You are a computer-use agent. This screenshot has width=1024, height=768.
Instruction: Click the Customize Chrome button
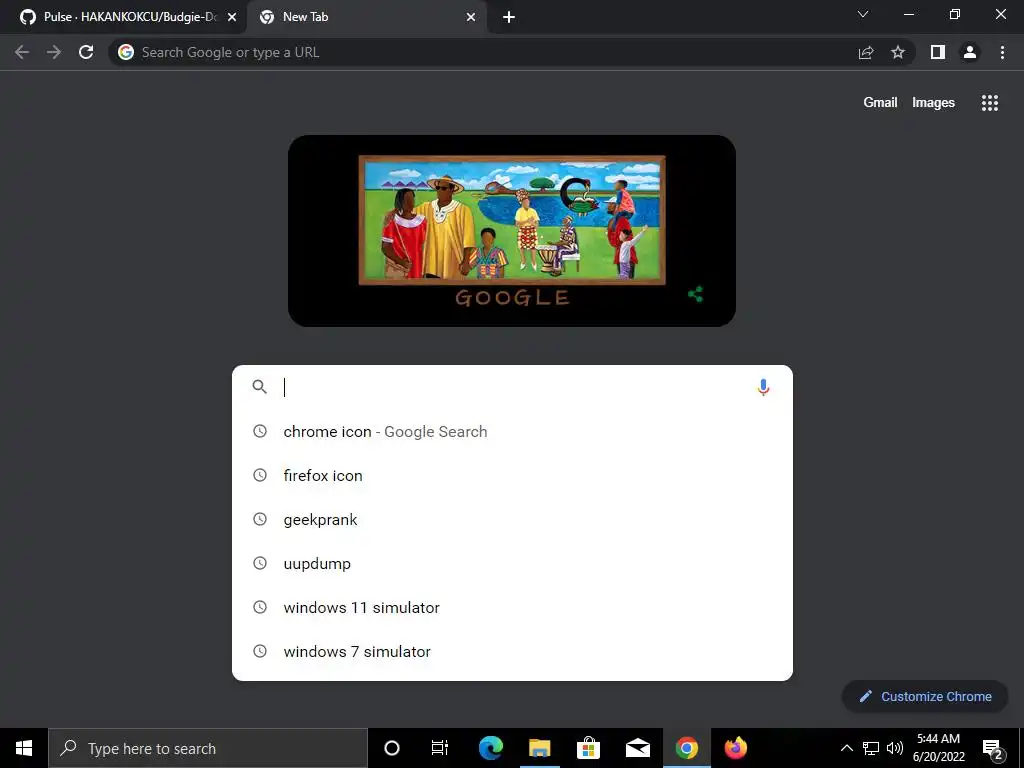pos(925,697)
